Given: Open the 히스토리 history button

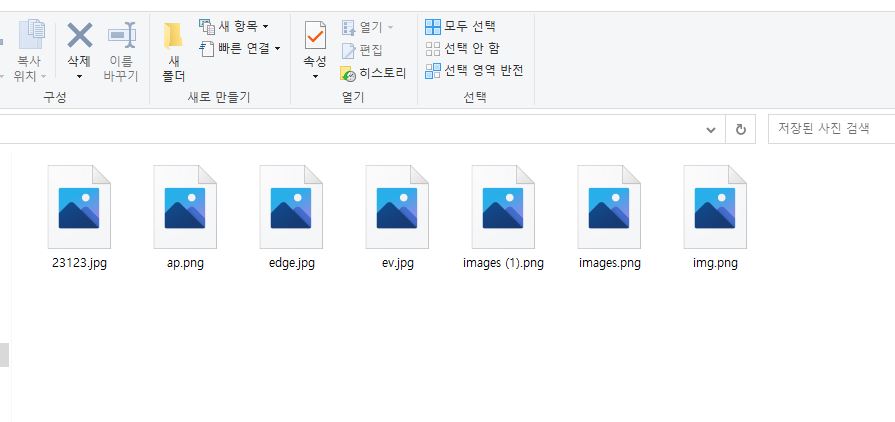Looking at the screenshot, I should 373,73.
